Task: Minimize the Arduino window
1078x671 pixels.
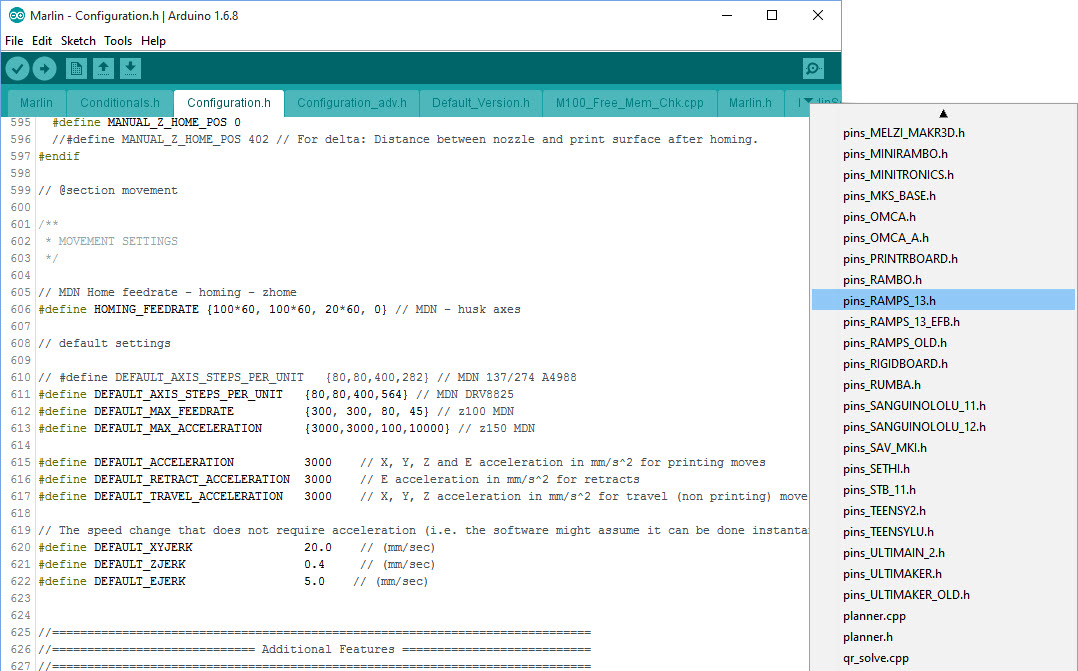Action: [x=727, y=15]
